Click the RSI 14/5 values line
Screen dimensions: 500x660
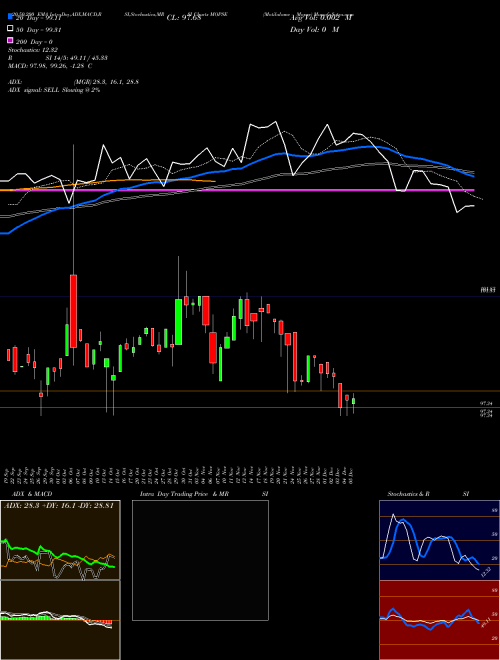(x=58, y=58)
